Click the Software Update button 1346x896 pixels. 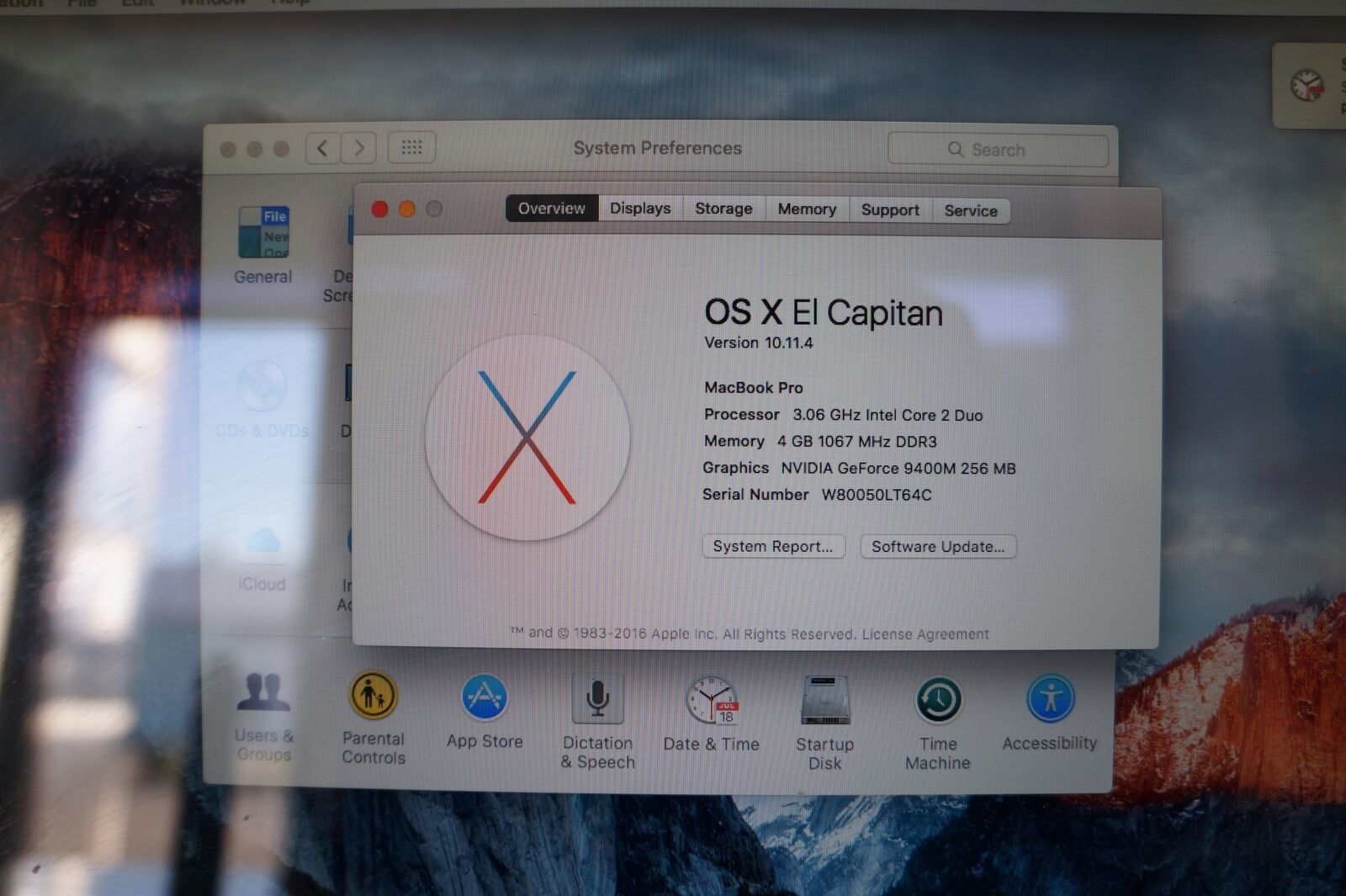click(938, 546)
